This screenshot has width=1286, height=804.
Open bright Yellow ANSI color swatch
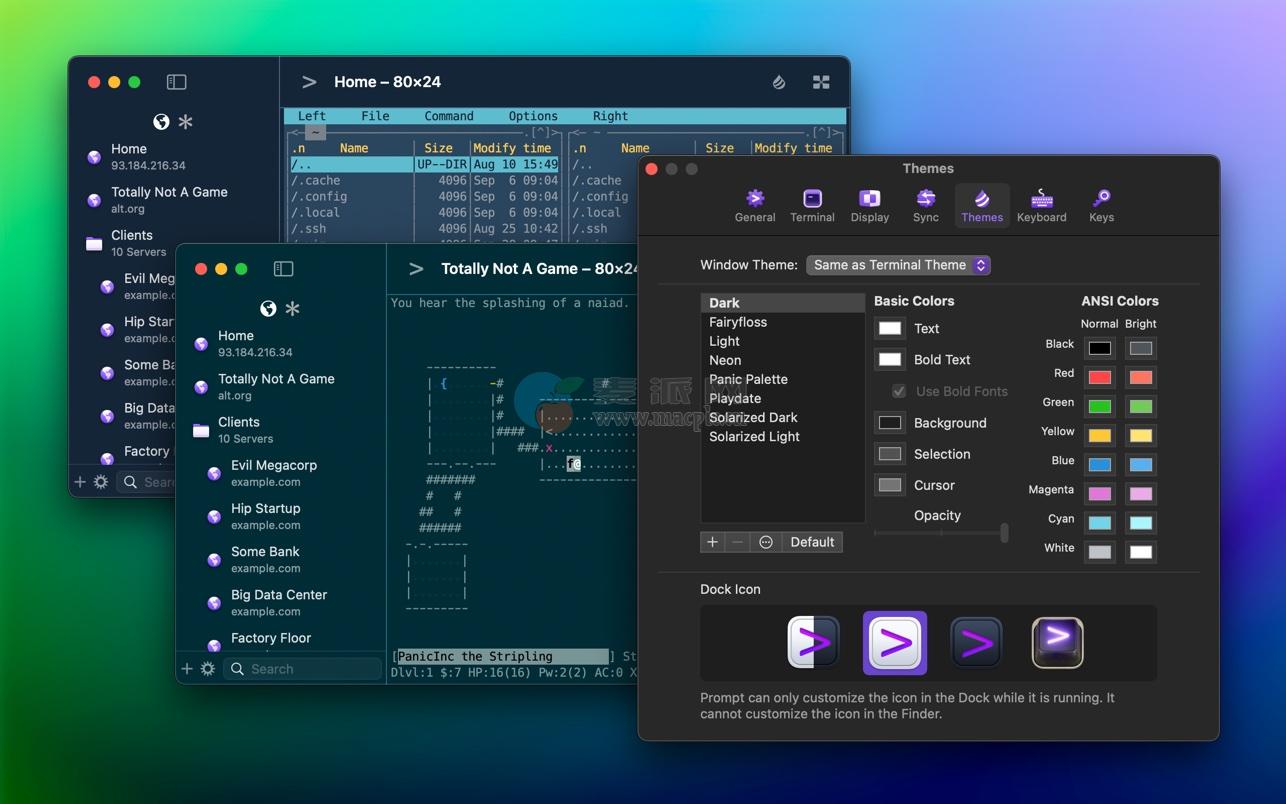point(1141,435)
